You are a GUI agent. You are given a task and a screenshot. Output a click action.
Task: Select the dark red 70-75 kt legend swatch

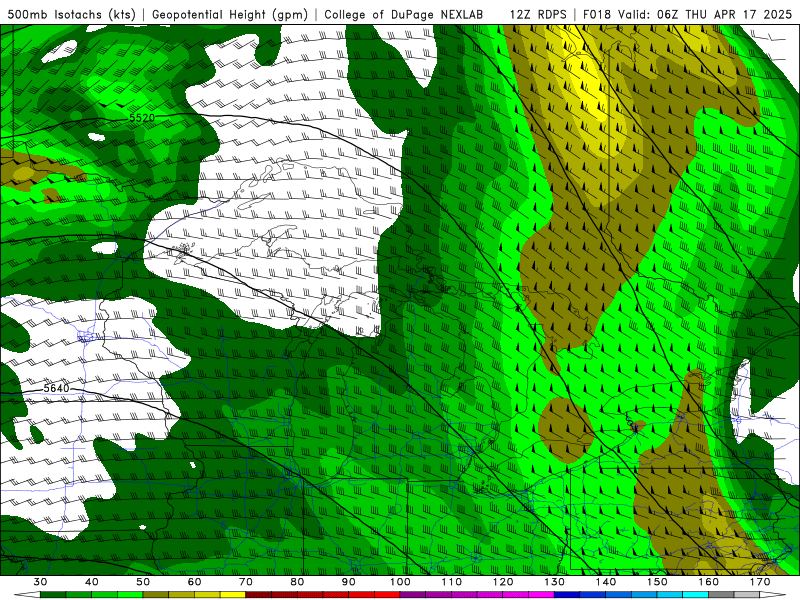click(259, 594)
